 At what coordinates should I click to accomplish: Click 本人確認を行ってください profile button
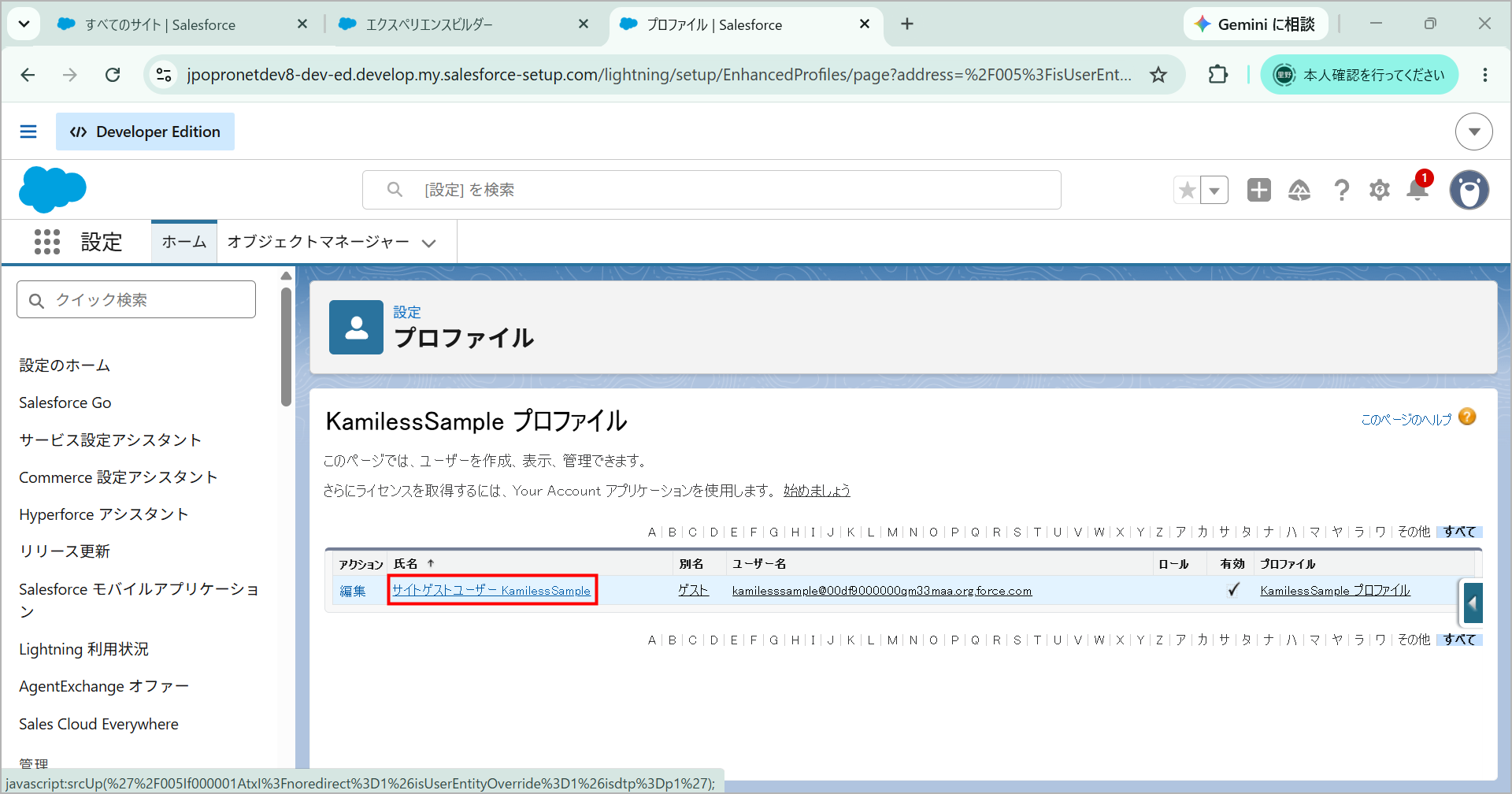(1359, 75)
